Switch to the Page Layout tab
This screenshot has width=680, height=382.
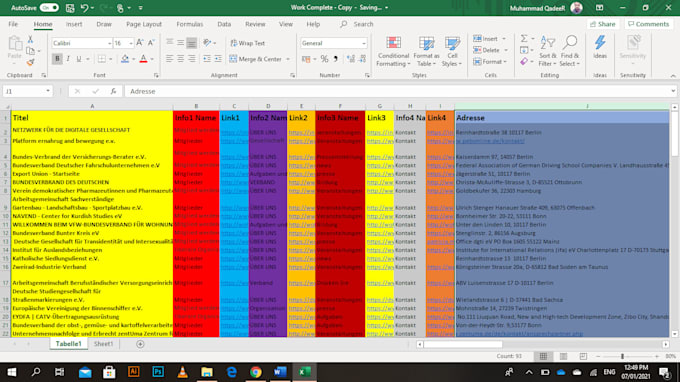(144, 24)
